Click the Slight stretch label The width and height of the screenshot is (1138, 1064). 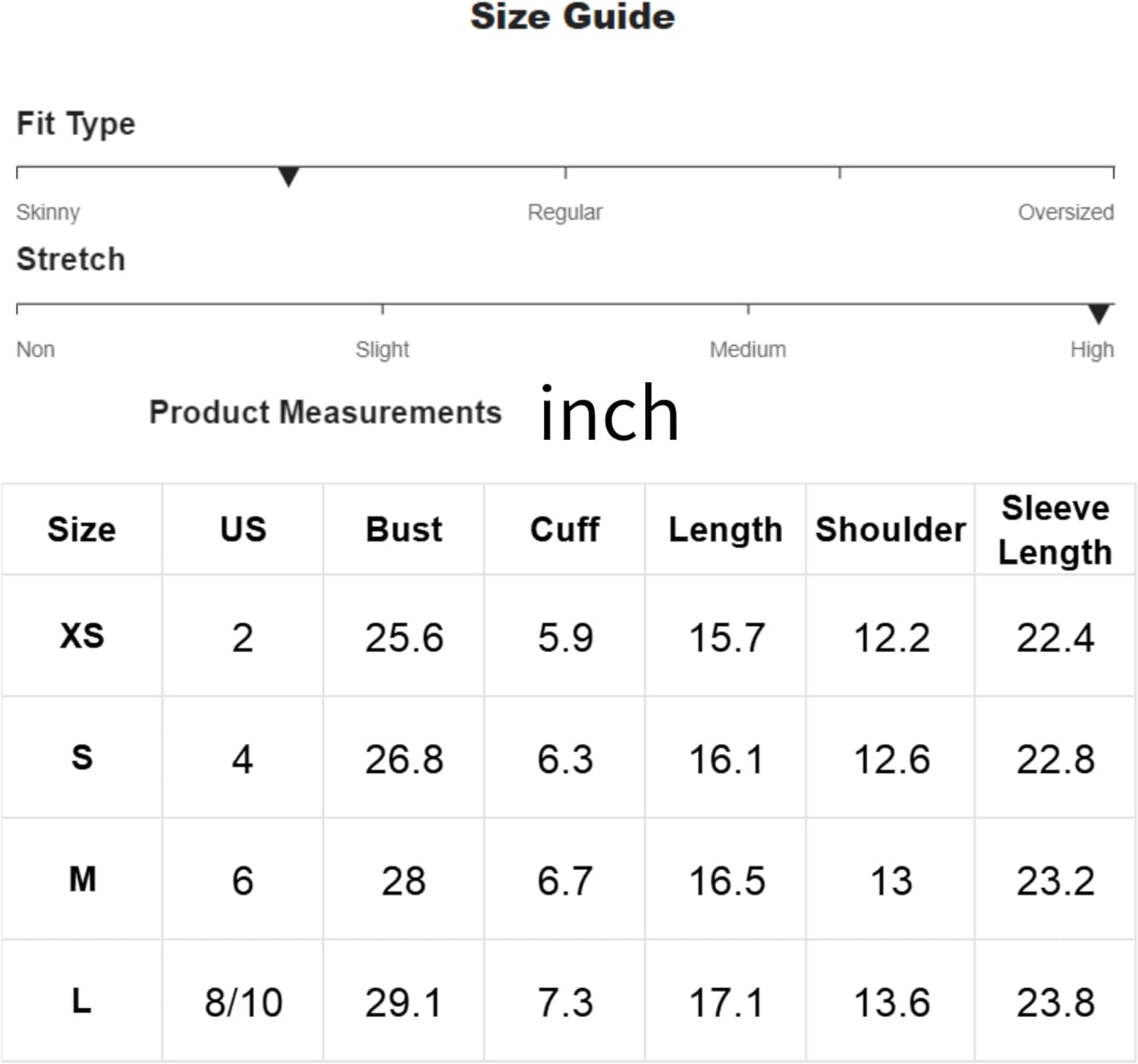[382, 350]
